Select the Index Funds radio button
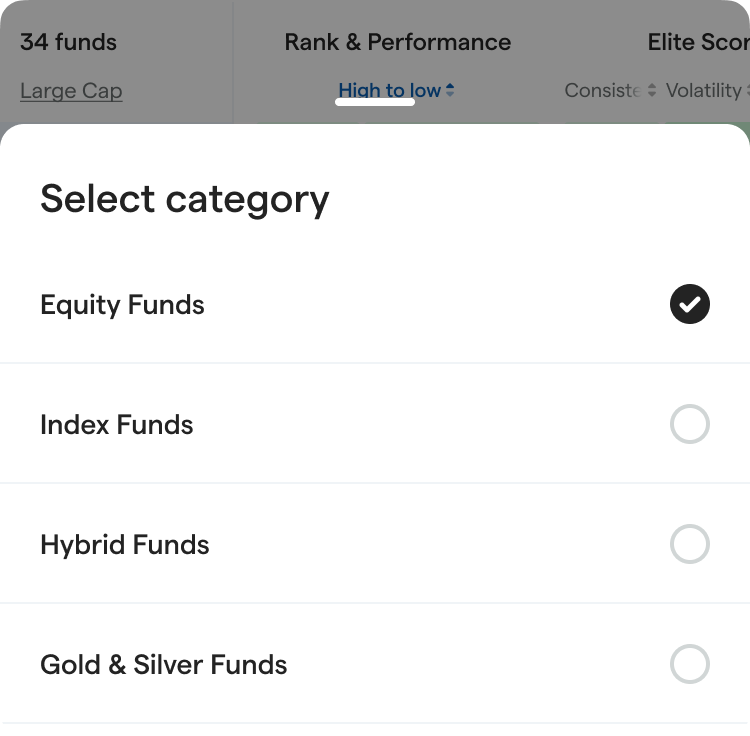The image size is (750, 736). 689,425
